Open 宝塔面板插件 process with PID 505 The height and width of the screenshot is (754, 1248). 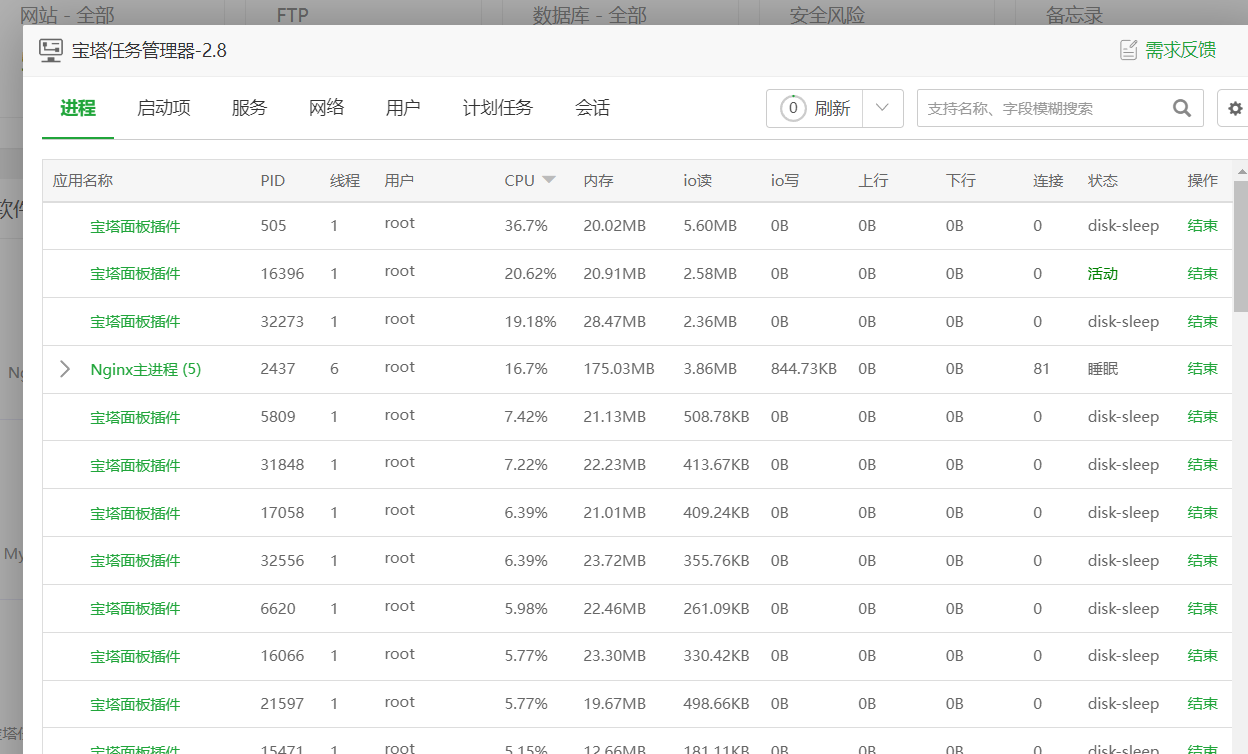pyautogui.click(x=135, y=226)
